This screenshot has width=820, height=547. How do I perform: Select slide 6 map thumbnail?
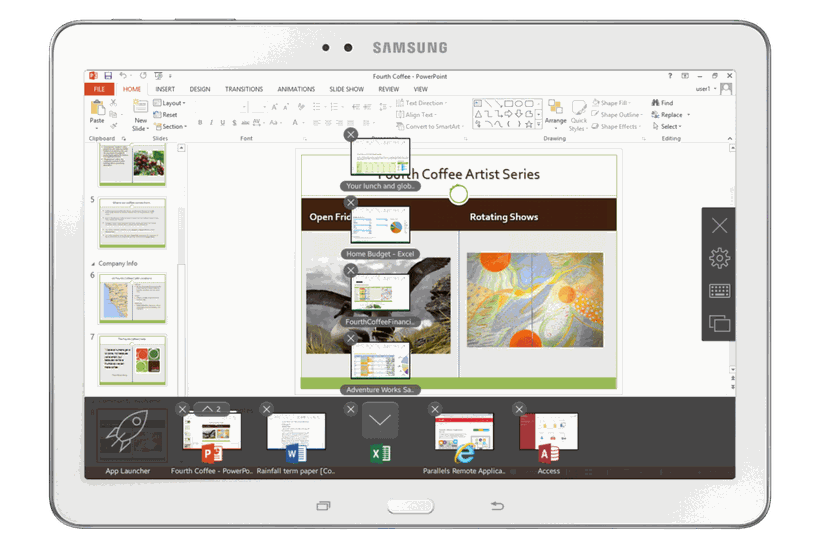point(132,298)
